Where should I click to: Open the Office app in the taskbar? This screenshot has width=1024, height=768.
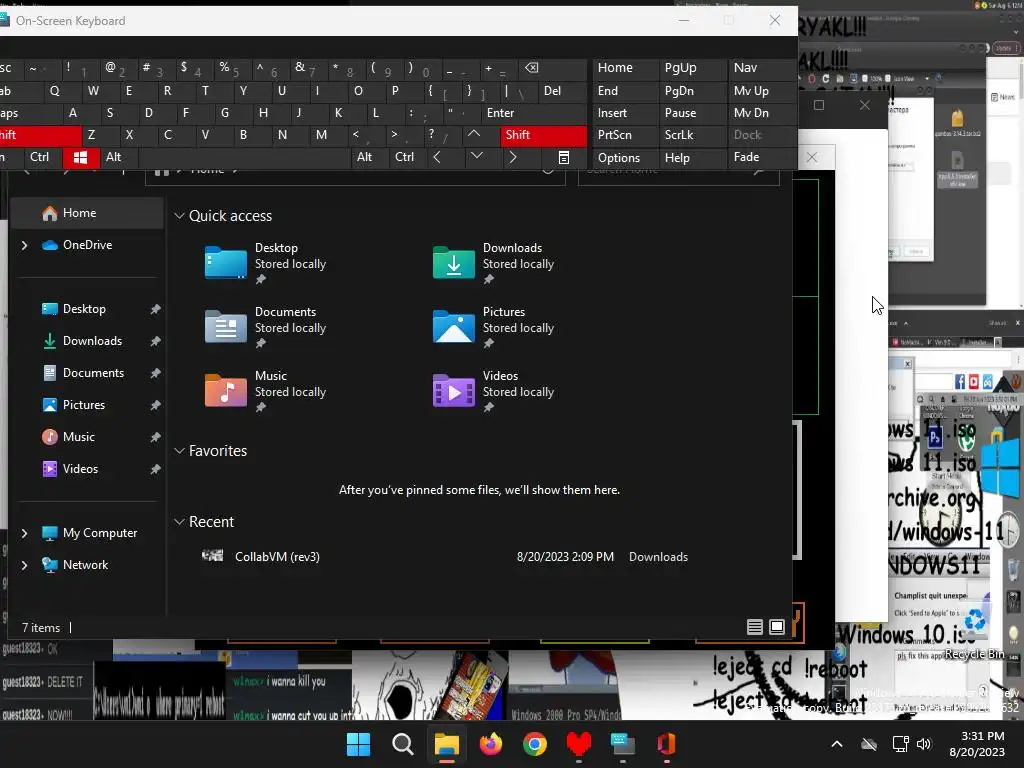pos(666,744)
